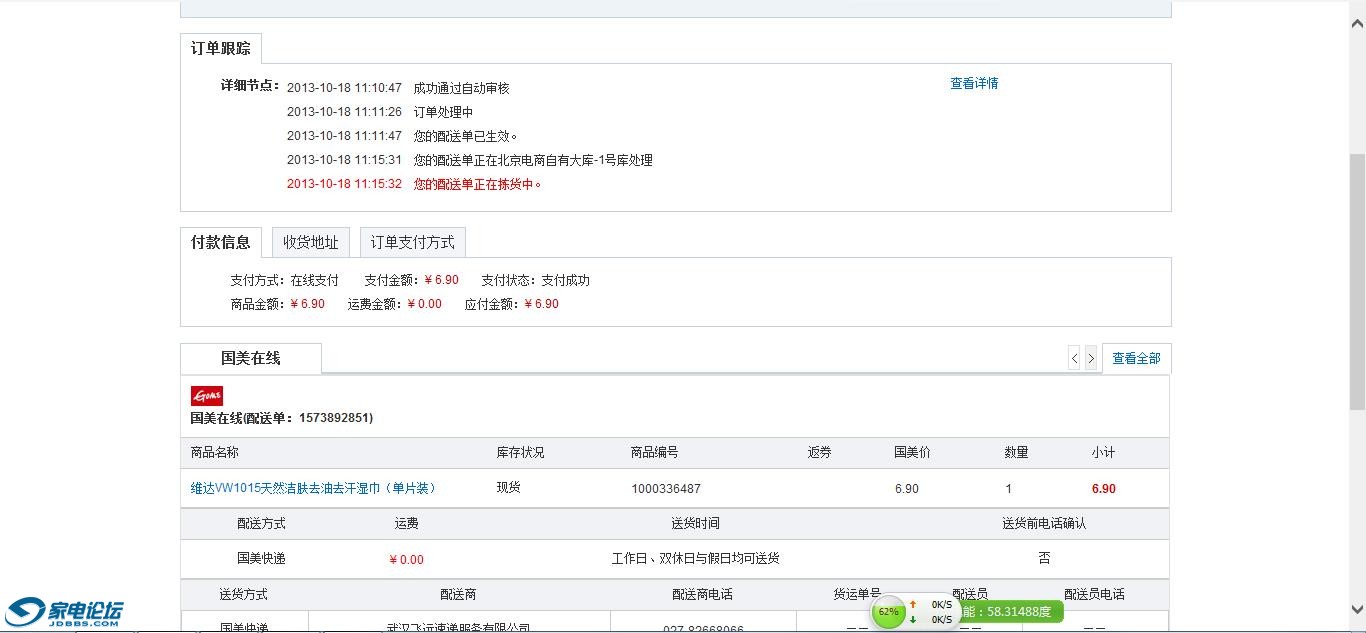Click the 支付金额 value ¥6.90

click(x=442, y=280)
